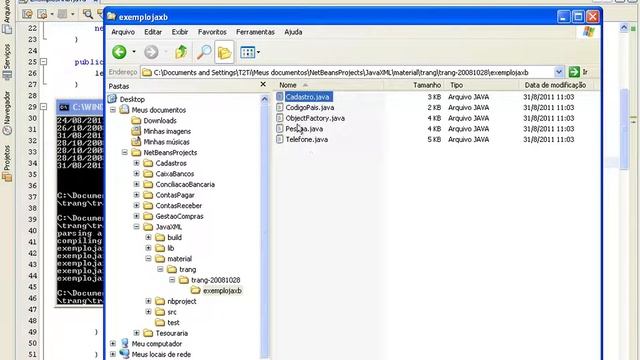The height and width of the screenshot is (360, 640).
Task: Click the Minhas músicas folder icon
Action: [136, 142]
